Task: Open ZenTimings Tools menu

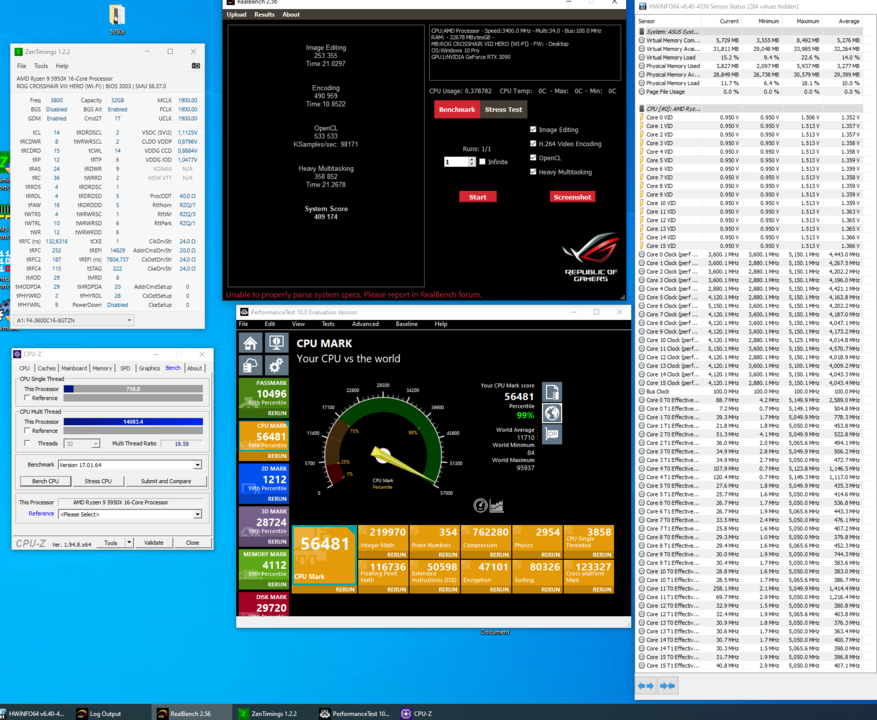Action: click(41, 65)
